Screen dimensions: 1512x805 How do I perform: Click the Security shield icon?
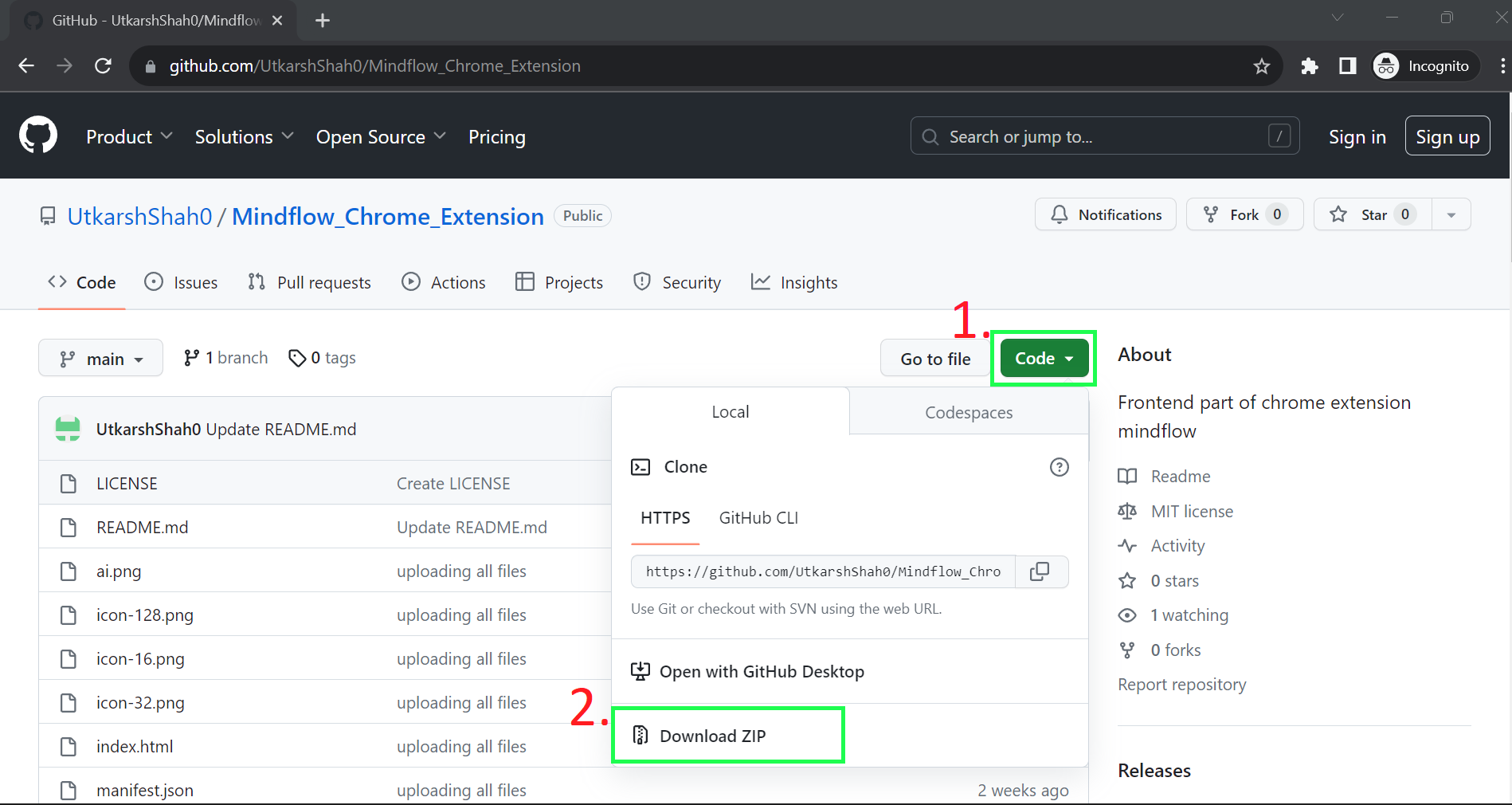click(642, 282)
